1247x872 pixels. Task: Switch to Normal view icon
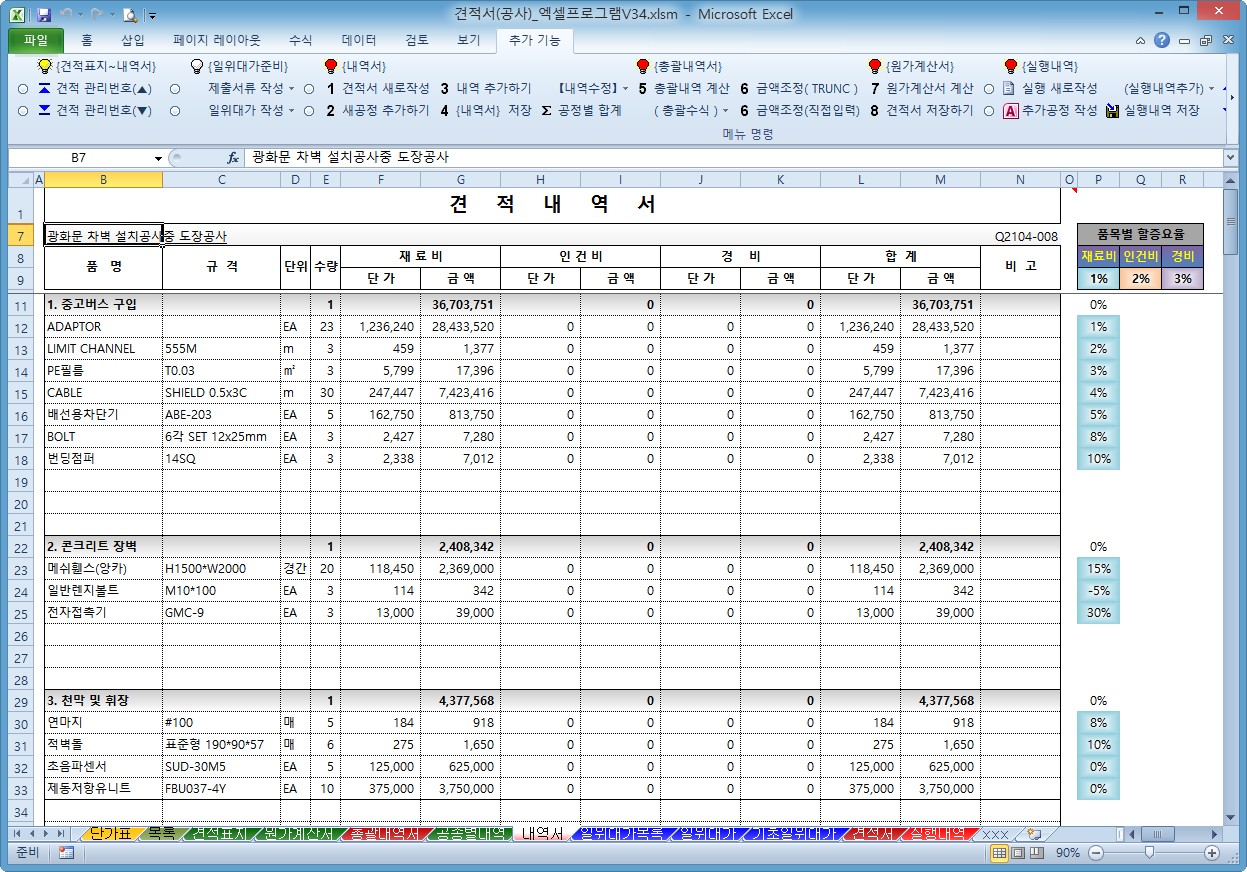tap(999, 853)
